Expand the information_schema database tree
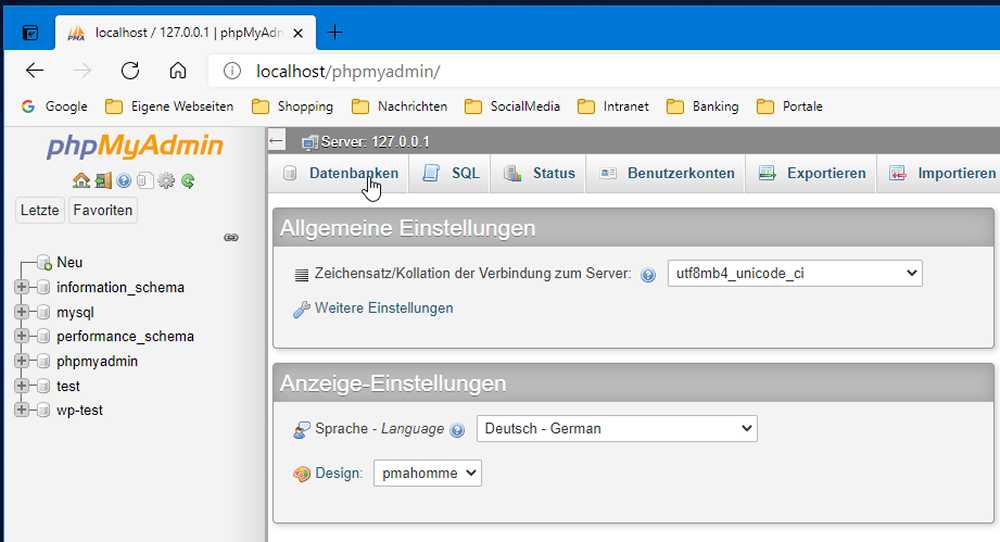The image size is (1000, 542). coord(22,287)
